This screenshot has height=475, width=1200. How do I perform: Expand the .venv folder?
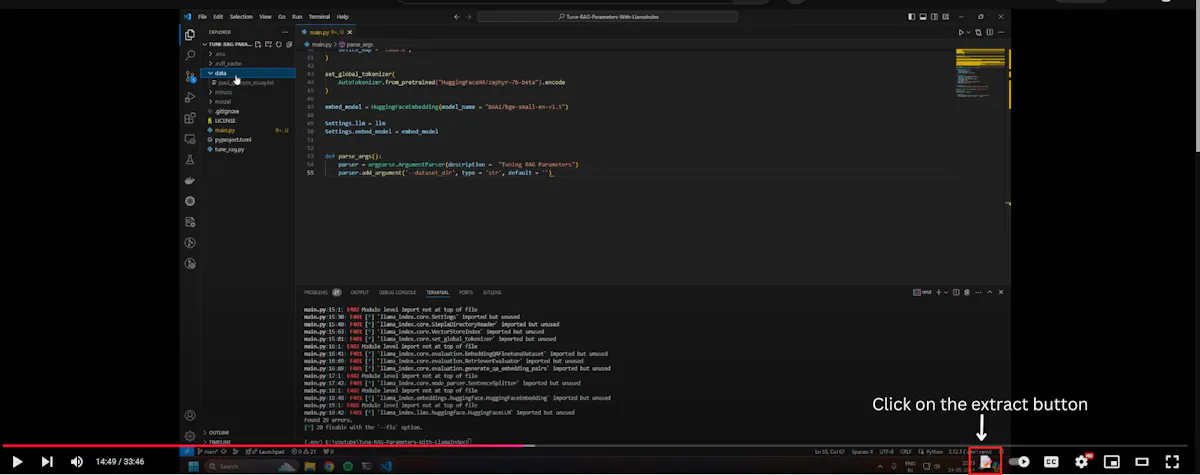point(247,54)
